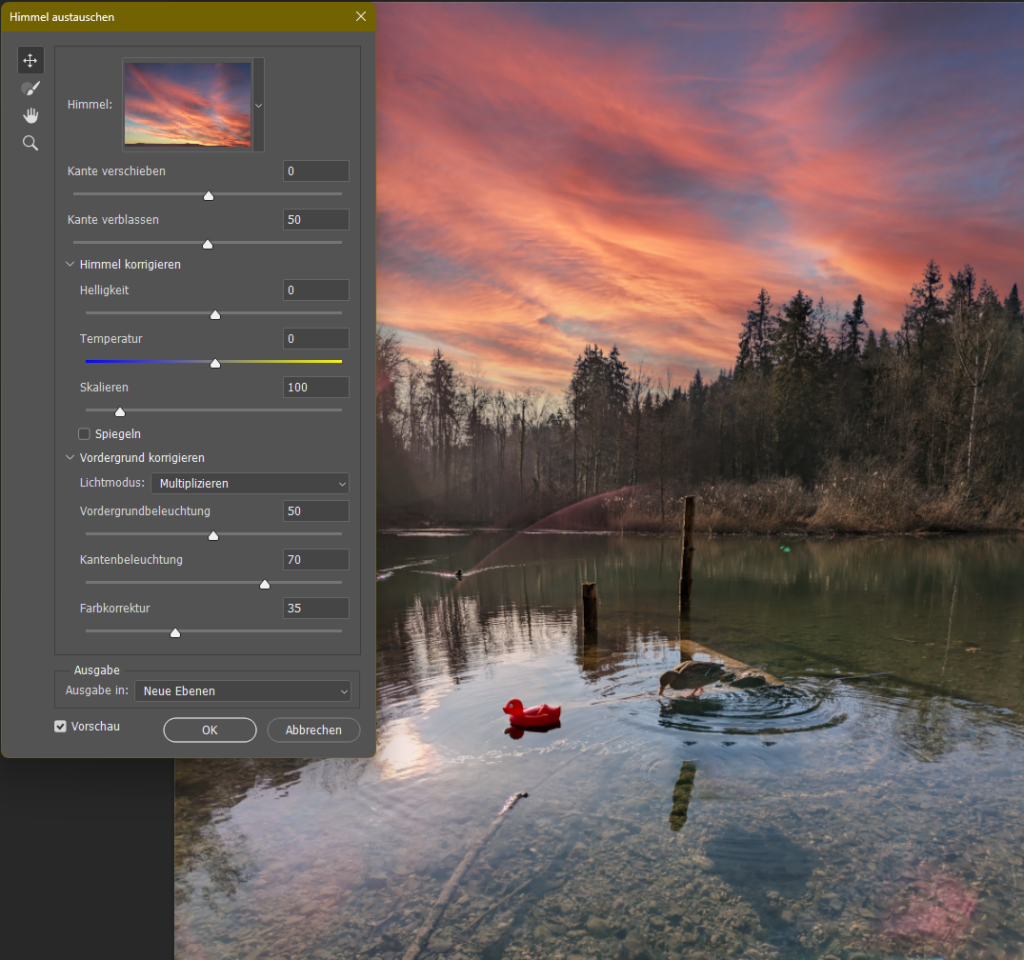Confirm with the OK button
Screen dimensions: 1024x960
[210, 730]
